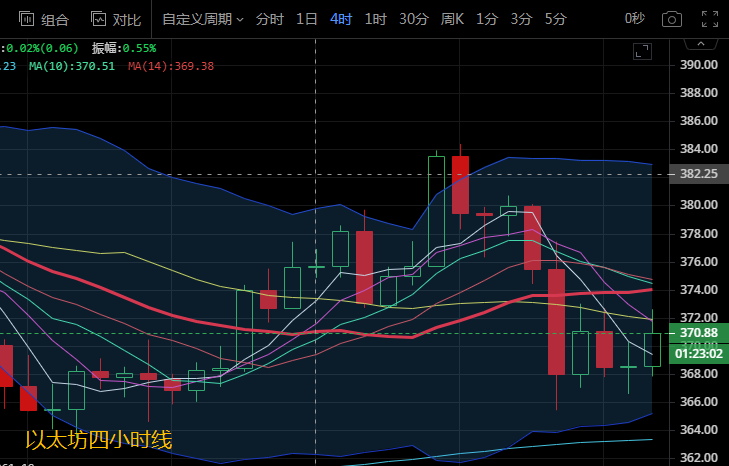Switch to the 1时 one-hour timeframe
Image resolution: width=729 pixels, height=466 pixels.
coord(375,19)
